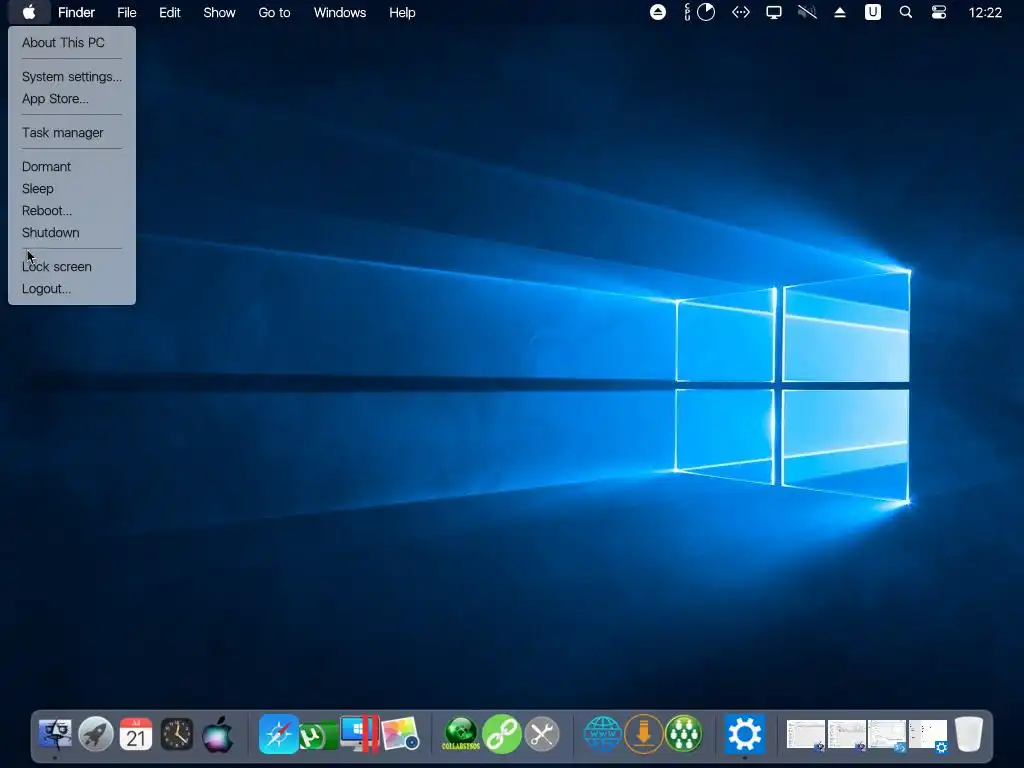Open System settings from the menu
The height and width of the screenshot is (768, 1024).
coord(72,76)
